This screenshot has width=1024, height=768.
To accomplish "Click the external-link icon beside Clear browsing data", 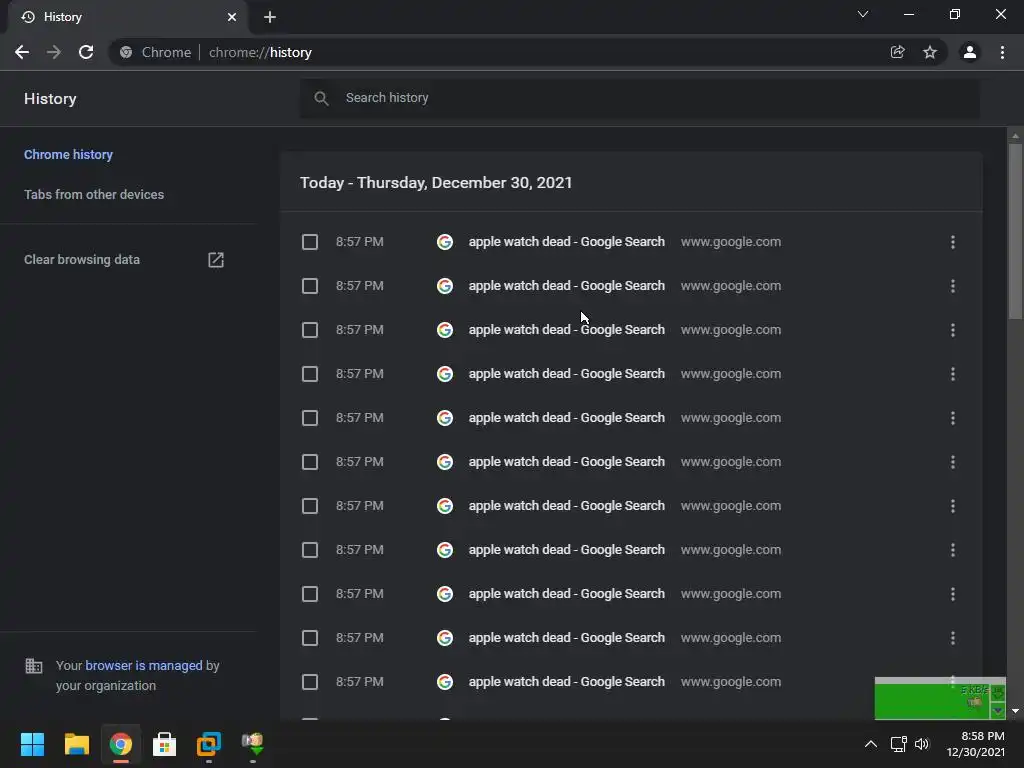I will click(216, 260).
